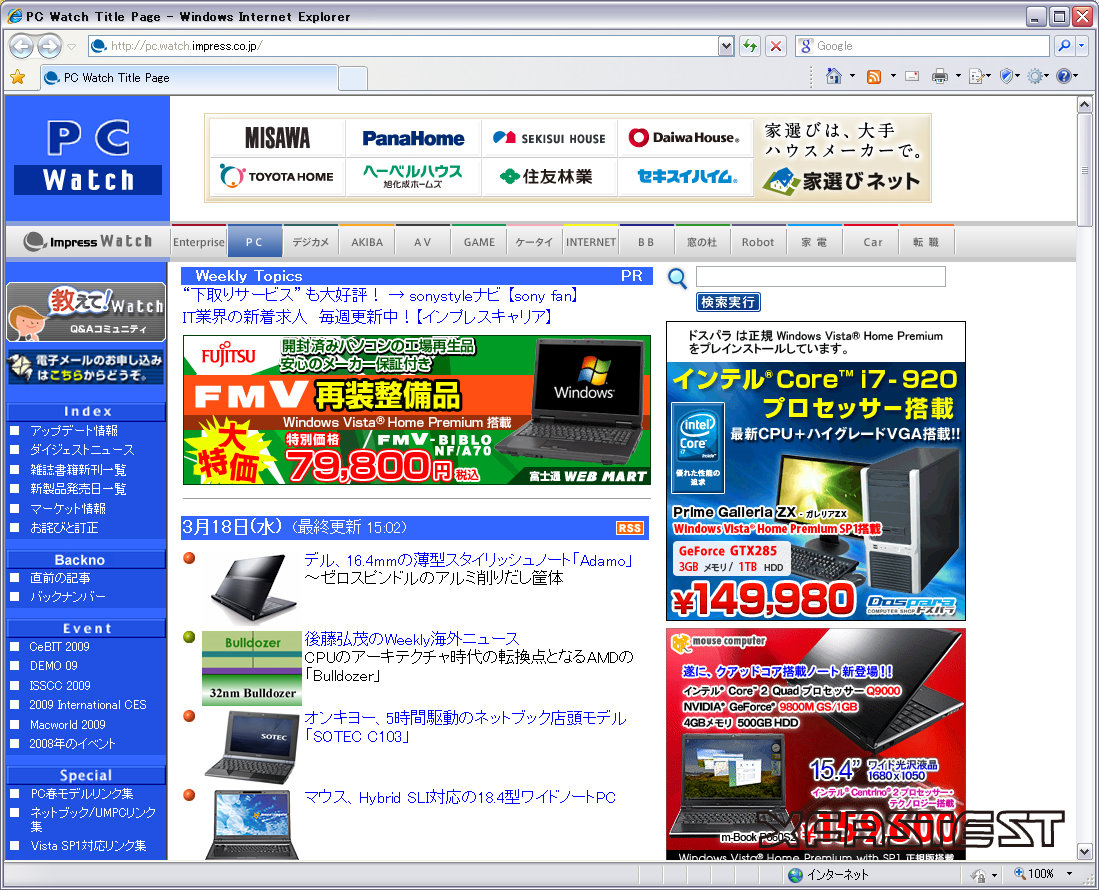Open the 32nm Bulldozer thumbnail image
Screen dimensions: 1099x890
(x=252, y=667)
